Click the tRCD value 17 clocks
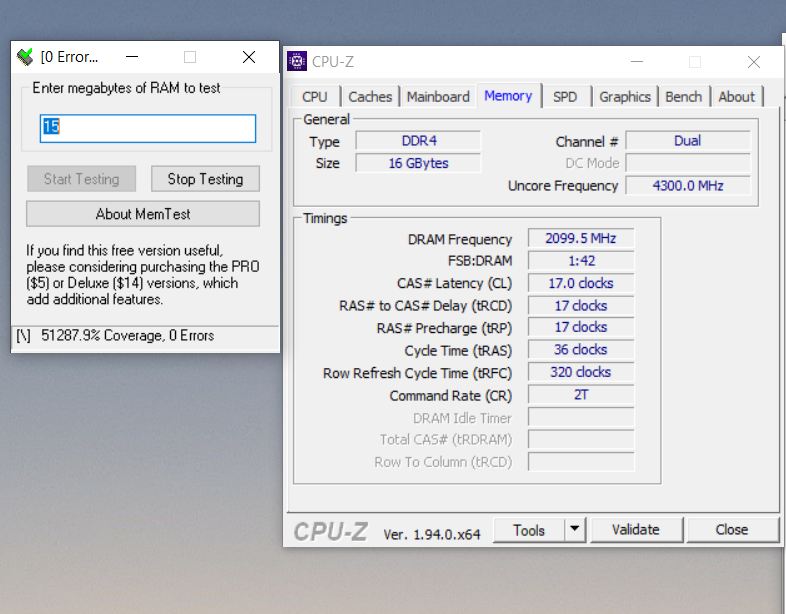Screen dimensions: 786x614 (581, 306)
